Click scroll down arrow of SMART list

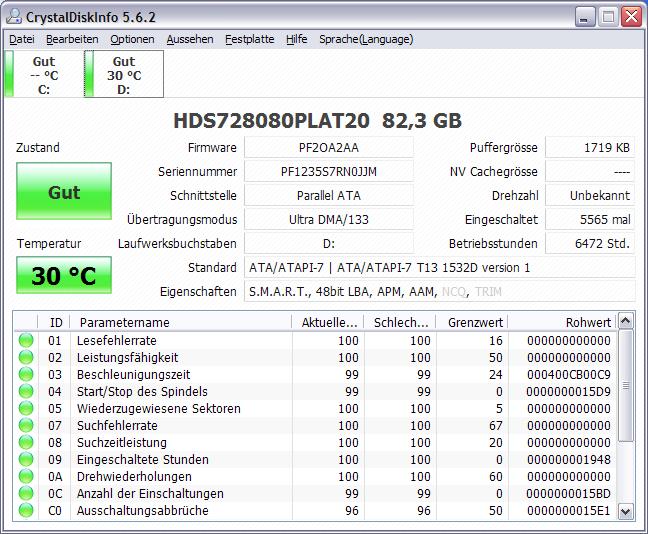[625, 512]
